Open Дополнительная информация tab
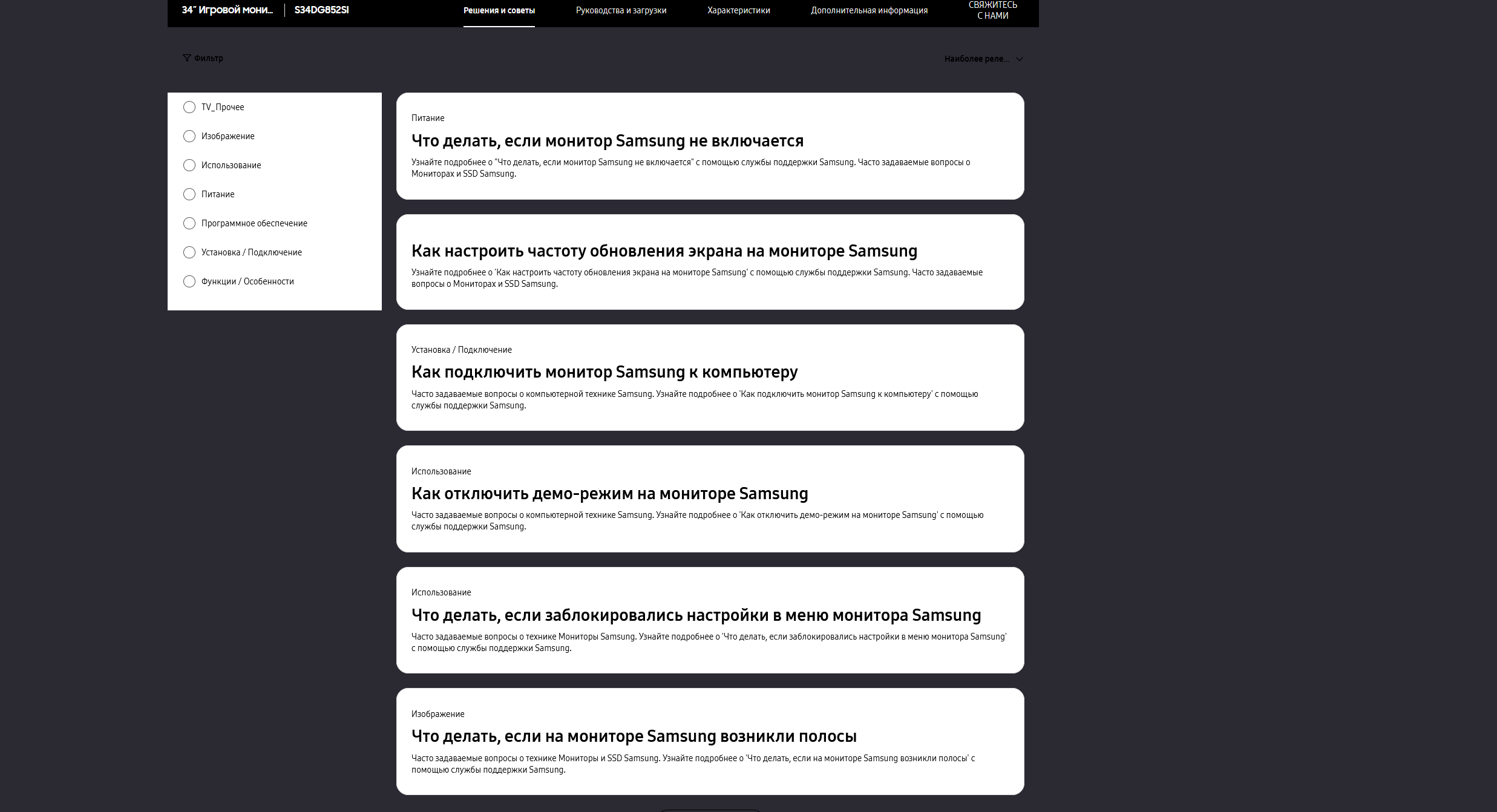The height and width of the screenshot is (812, 1497). point(869,10)
